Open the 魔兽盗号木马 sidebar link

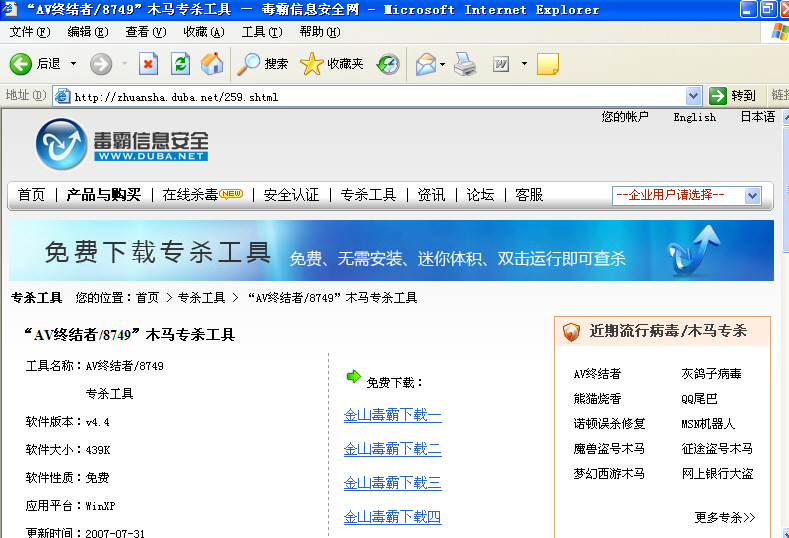[x=609, y=448]
